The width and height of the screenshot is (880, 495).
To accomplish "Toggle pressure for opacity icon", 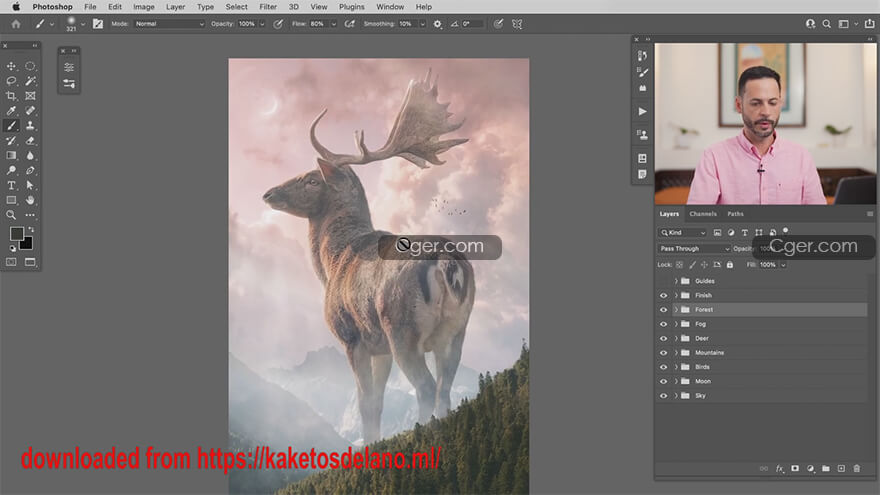I will pyautogui.click(x=278, y=24).
